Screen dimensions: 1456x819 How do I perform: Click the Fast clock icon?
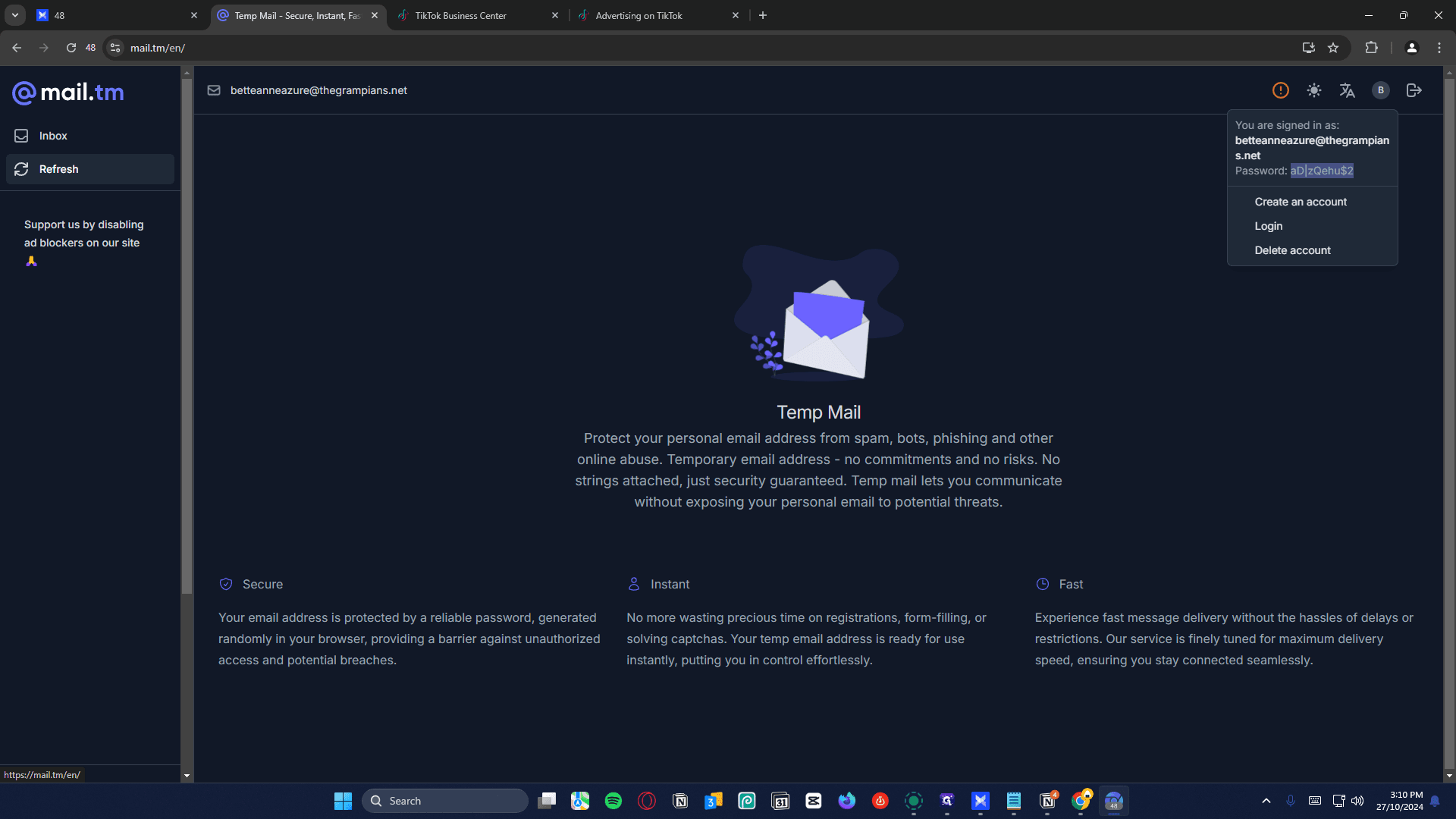[x=1043, y=584]
